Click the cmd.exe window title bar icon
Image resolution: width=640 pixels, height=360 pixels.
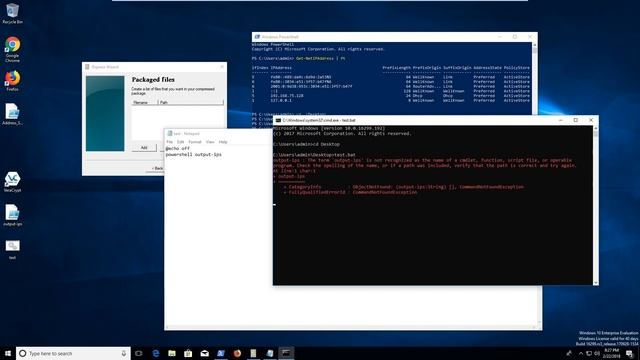pos(278,120)
